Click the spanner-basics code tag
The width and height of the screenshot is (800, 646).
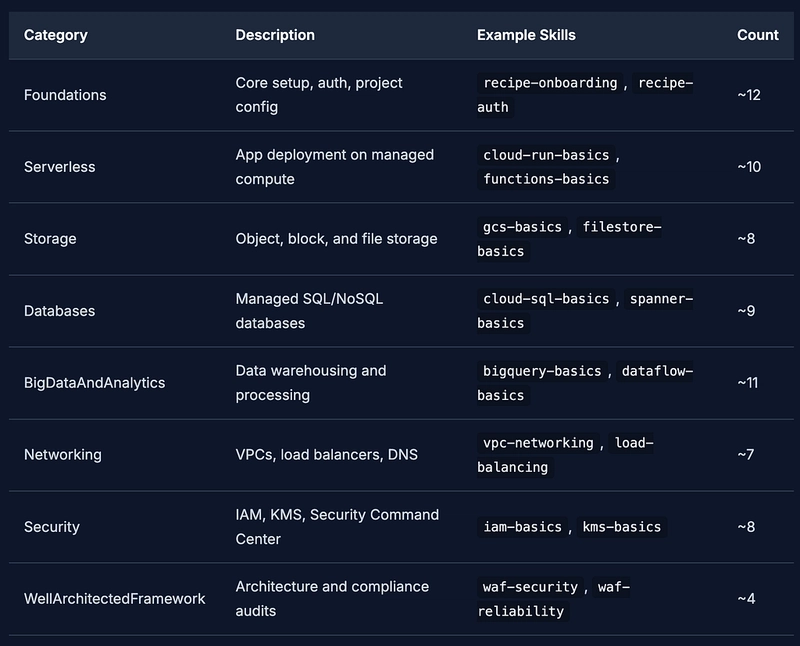pyautogui.click(x=659, y=299)
